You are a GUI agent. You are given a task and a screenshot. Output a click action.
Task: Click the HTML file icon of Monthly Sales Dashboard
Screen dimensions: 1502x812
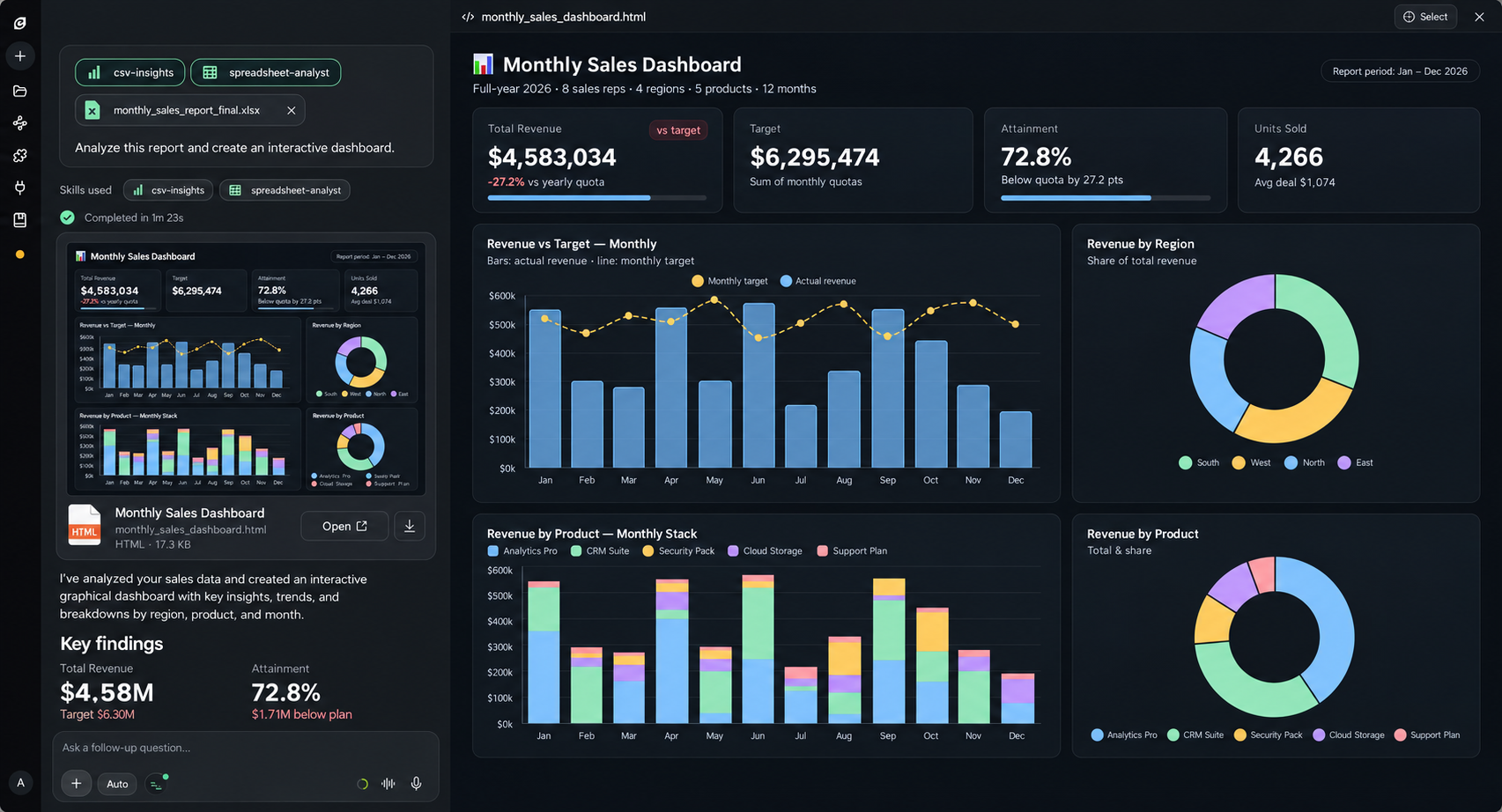click(x=85, y=525)
